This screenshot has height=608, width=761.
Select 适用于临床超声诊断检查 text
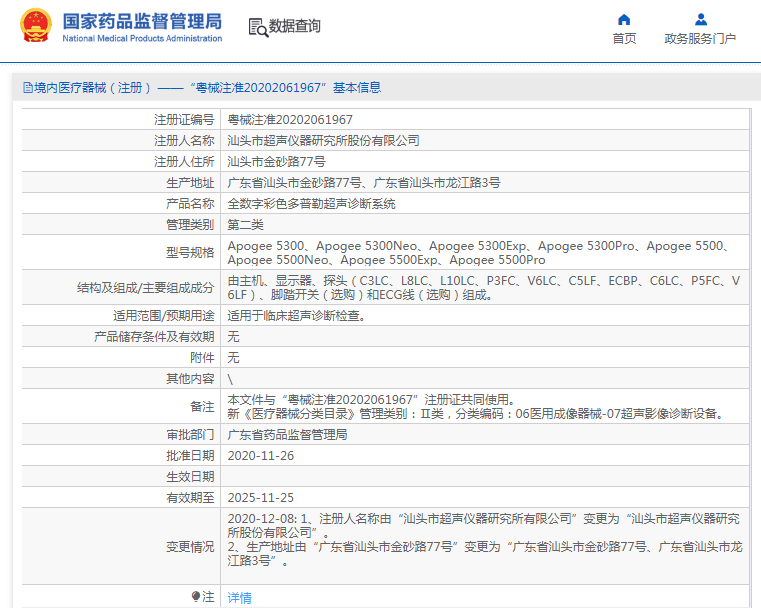point(297,315)
